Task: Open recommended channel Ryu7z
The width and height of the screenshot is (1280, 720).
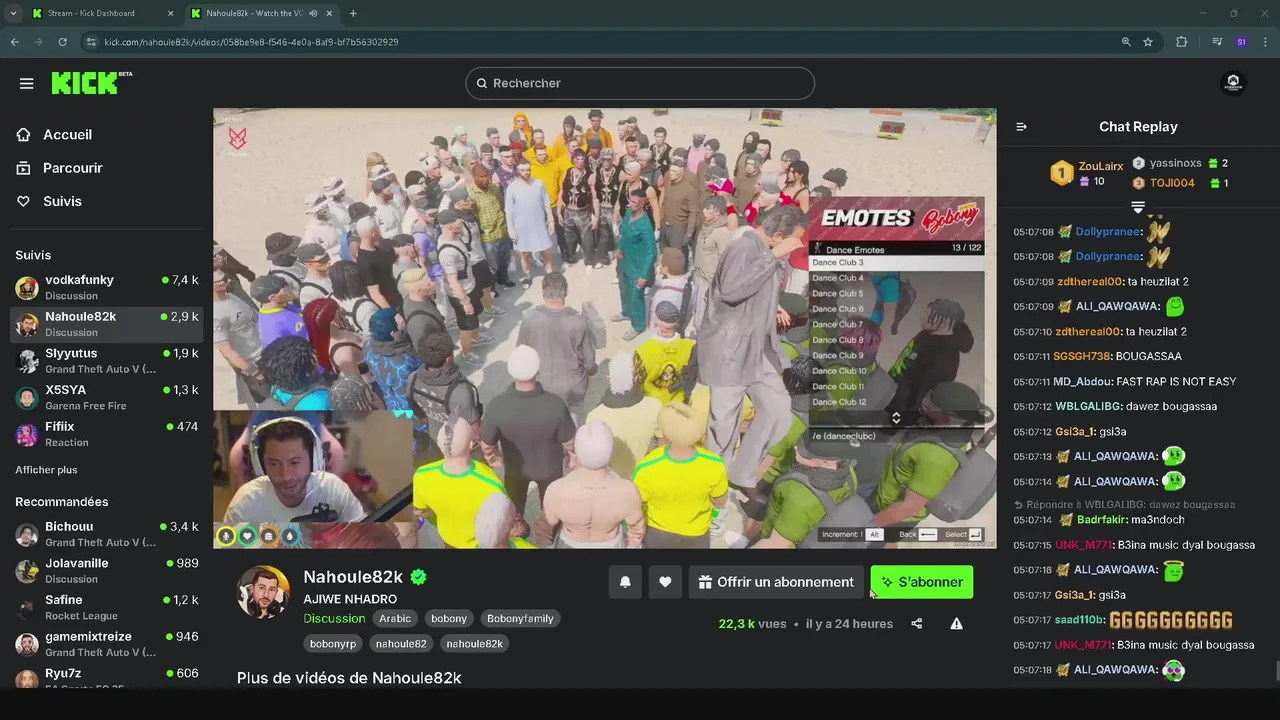Action: [106, 679]
